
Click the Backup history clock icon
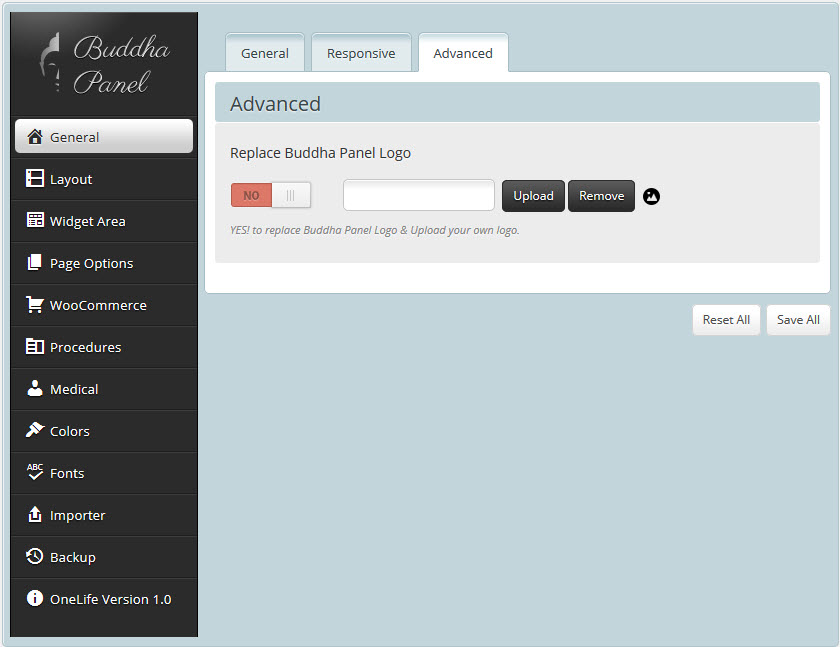[35, 557]
